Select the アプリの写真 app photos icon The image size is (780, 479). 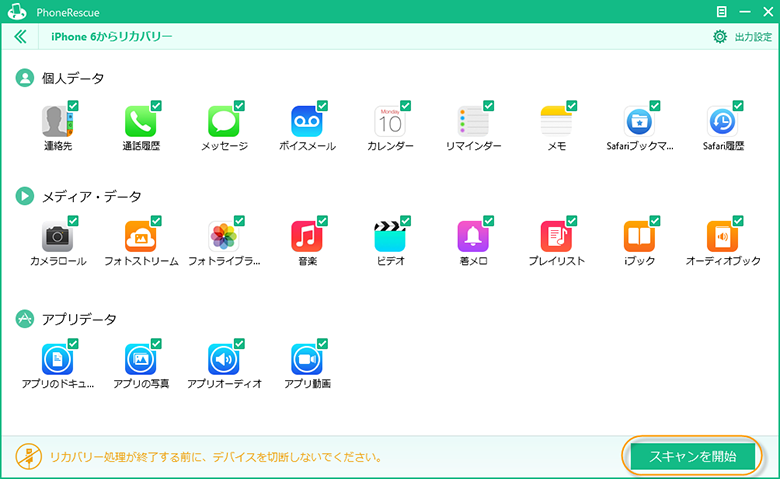tap(140, 359)
